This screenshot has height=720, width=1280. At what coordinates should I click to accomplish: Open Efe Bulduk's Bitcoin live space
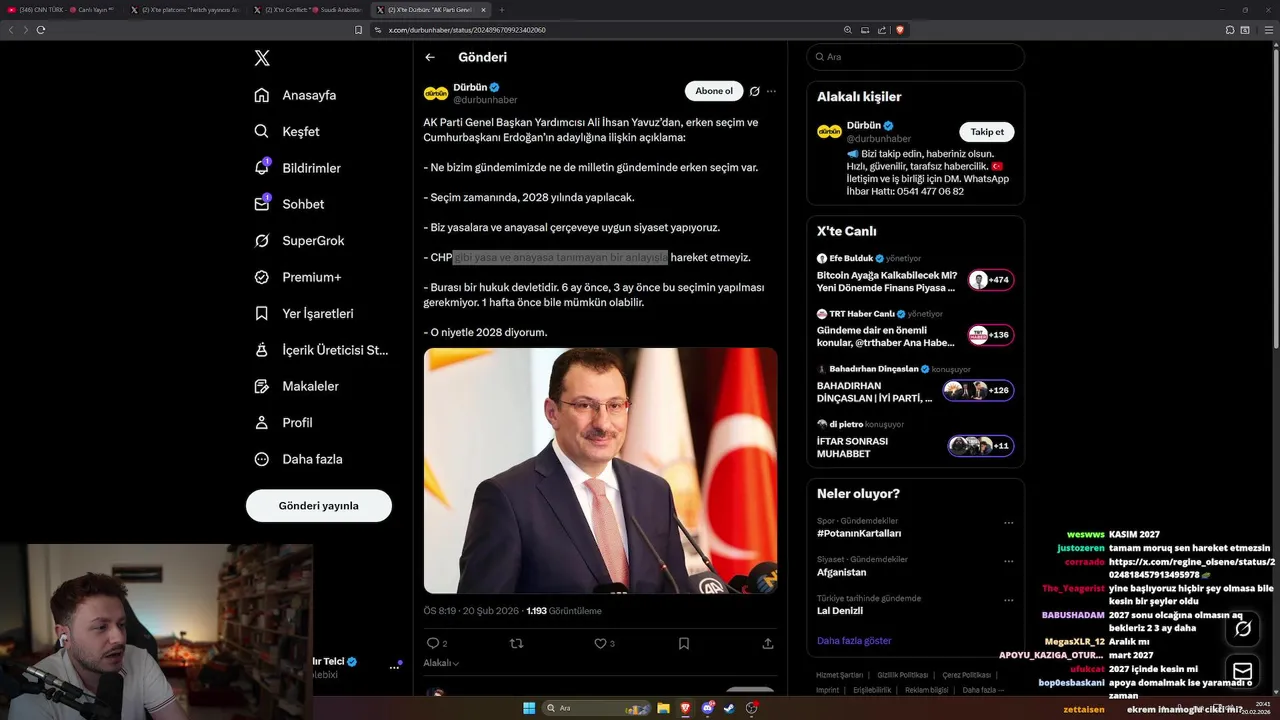[x=915, y=275]
